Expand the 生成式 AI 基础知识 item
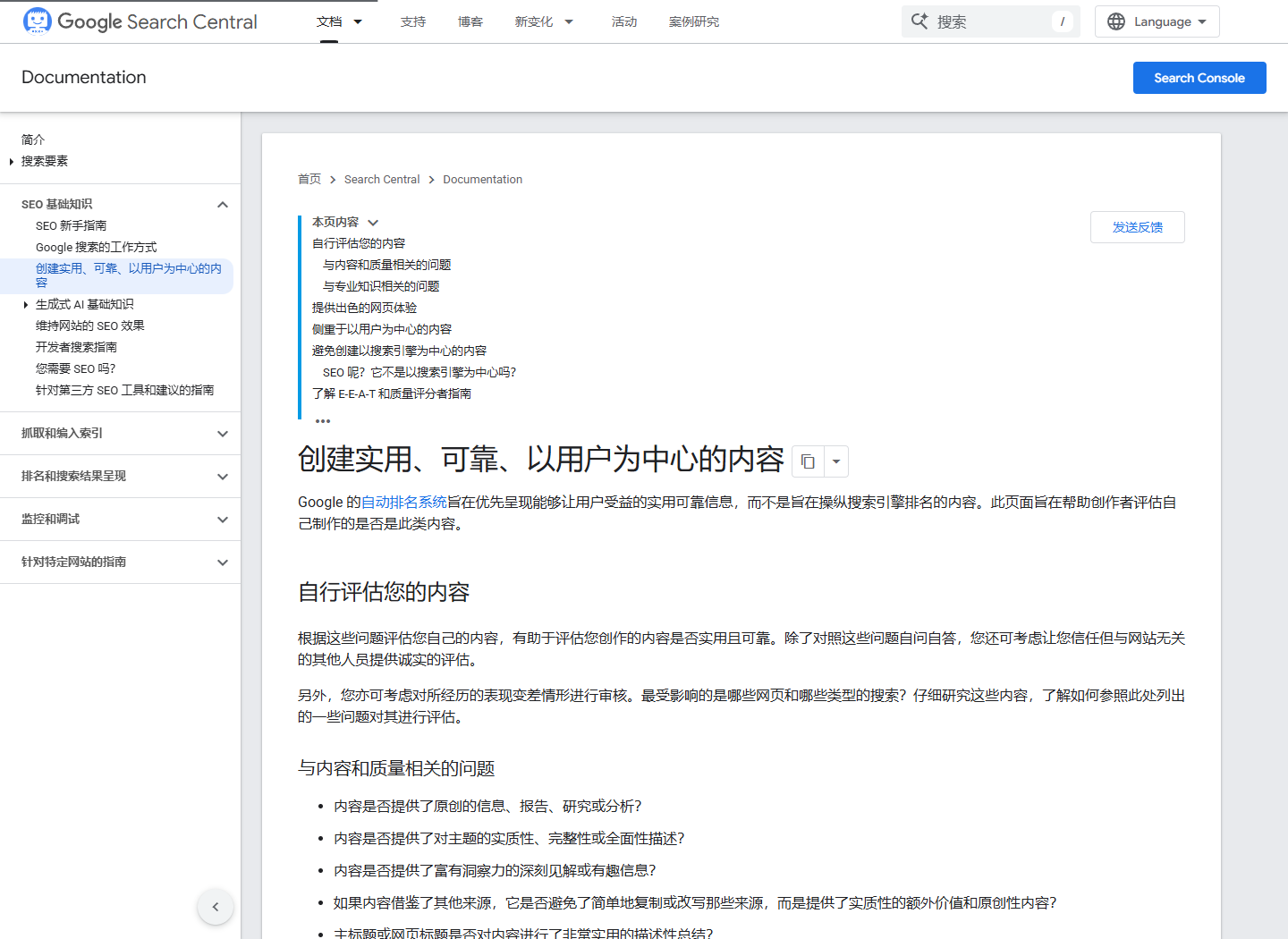 [26, 305]
